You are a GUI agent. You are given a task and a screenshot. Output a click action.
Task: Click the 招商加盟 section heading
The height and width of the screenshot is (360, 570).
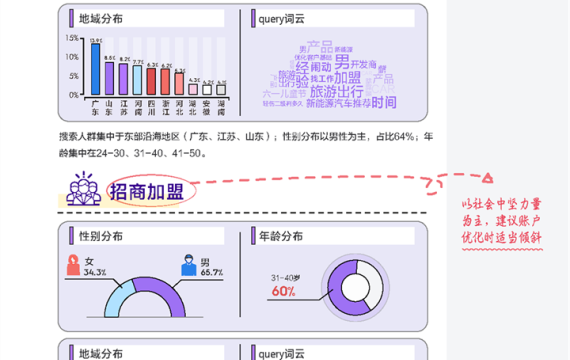pyautogui.click(x=147, y=192)
